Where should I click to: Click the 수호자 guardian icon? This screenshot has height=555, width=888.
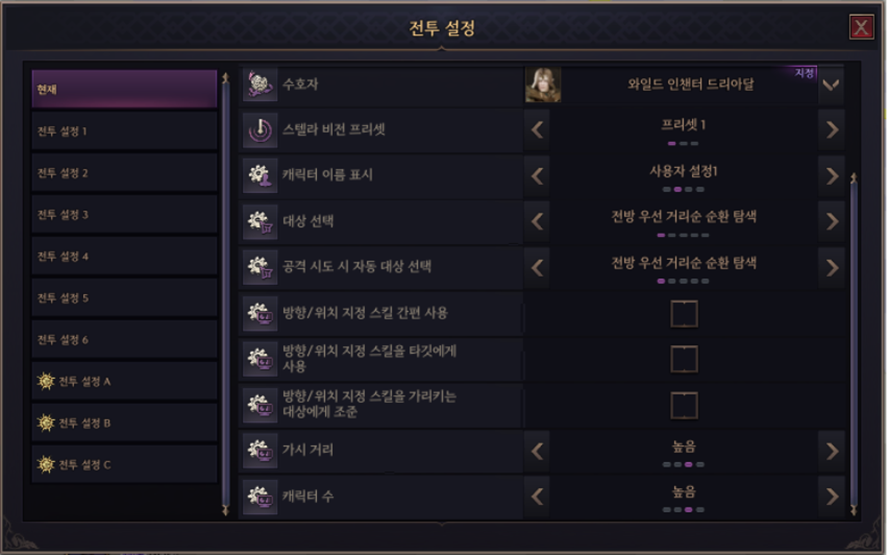coord(261,85)
